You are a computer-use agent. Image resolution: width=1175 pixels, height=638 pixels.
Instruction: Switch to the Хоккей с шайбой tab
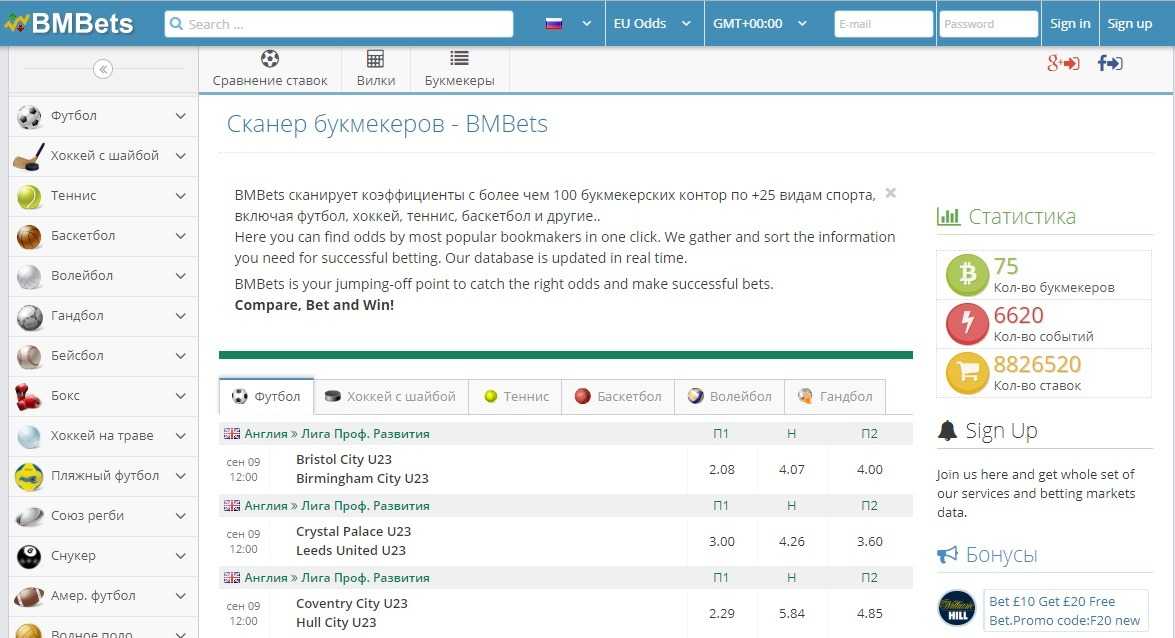[390, 396]
